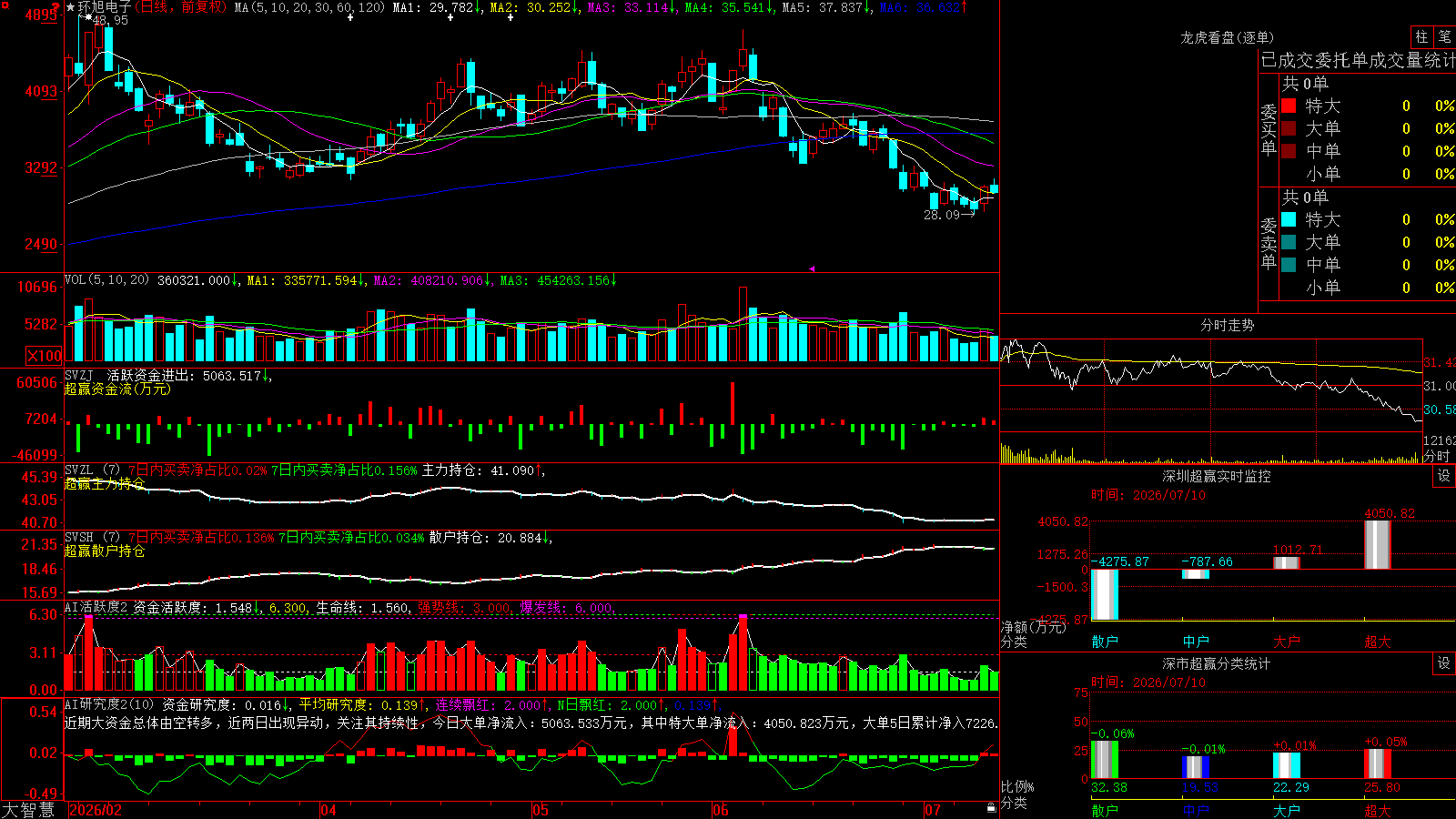Click the 已成交委托单成交量统计 header
The image size is (1456, 819).
coord(1358,60)
